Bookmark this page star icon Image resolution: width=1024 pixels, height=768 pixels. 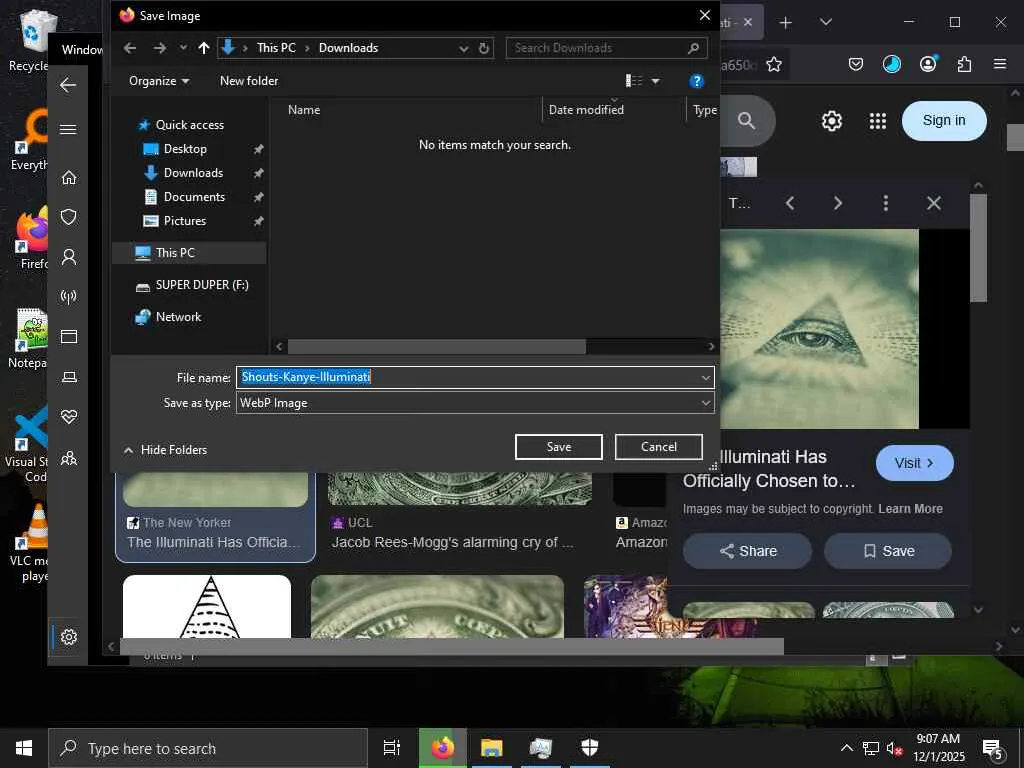[x=774, y=64]
